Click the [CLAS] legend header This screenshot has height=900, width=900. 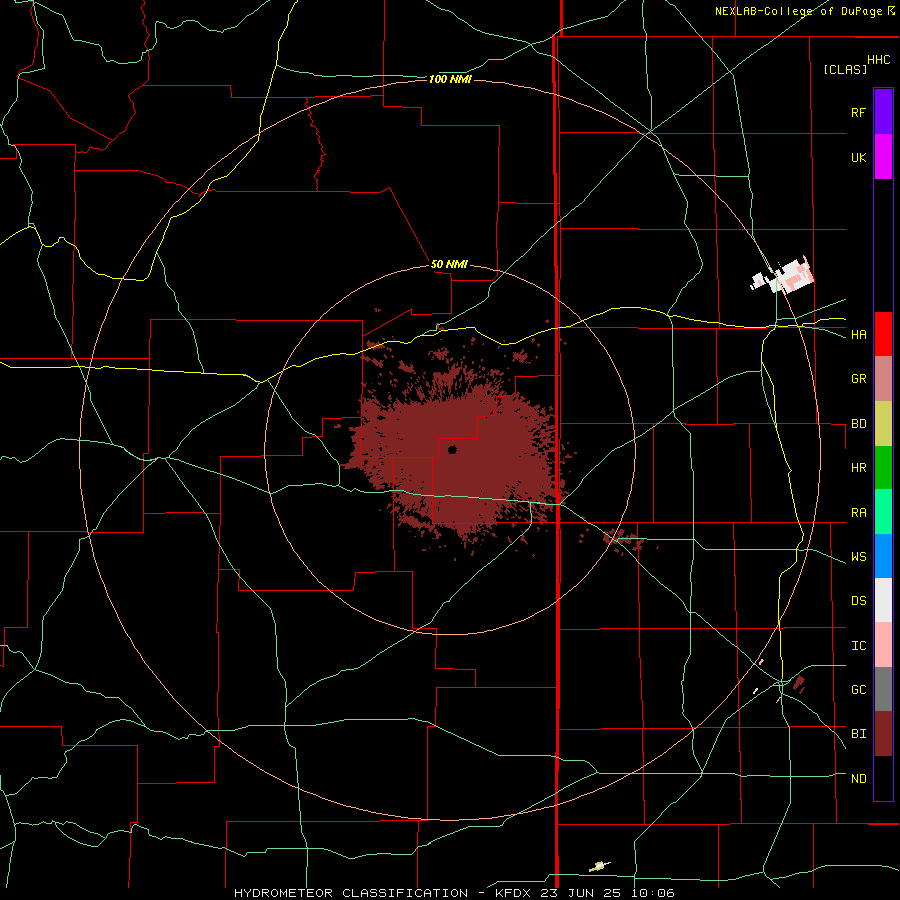pyautogui.click(x=845, y=69)
